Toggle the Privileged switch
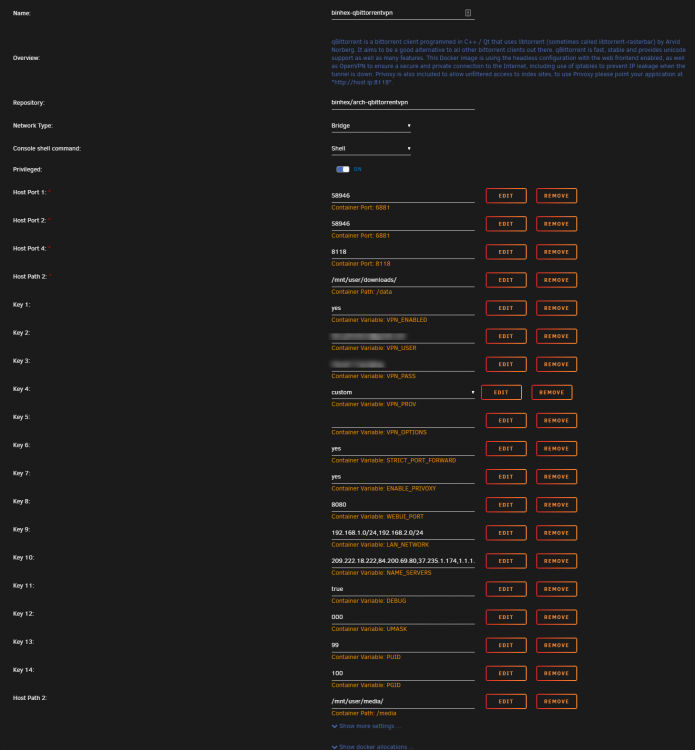The width and height of the screenshot is (695, 750). (342, 169)
